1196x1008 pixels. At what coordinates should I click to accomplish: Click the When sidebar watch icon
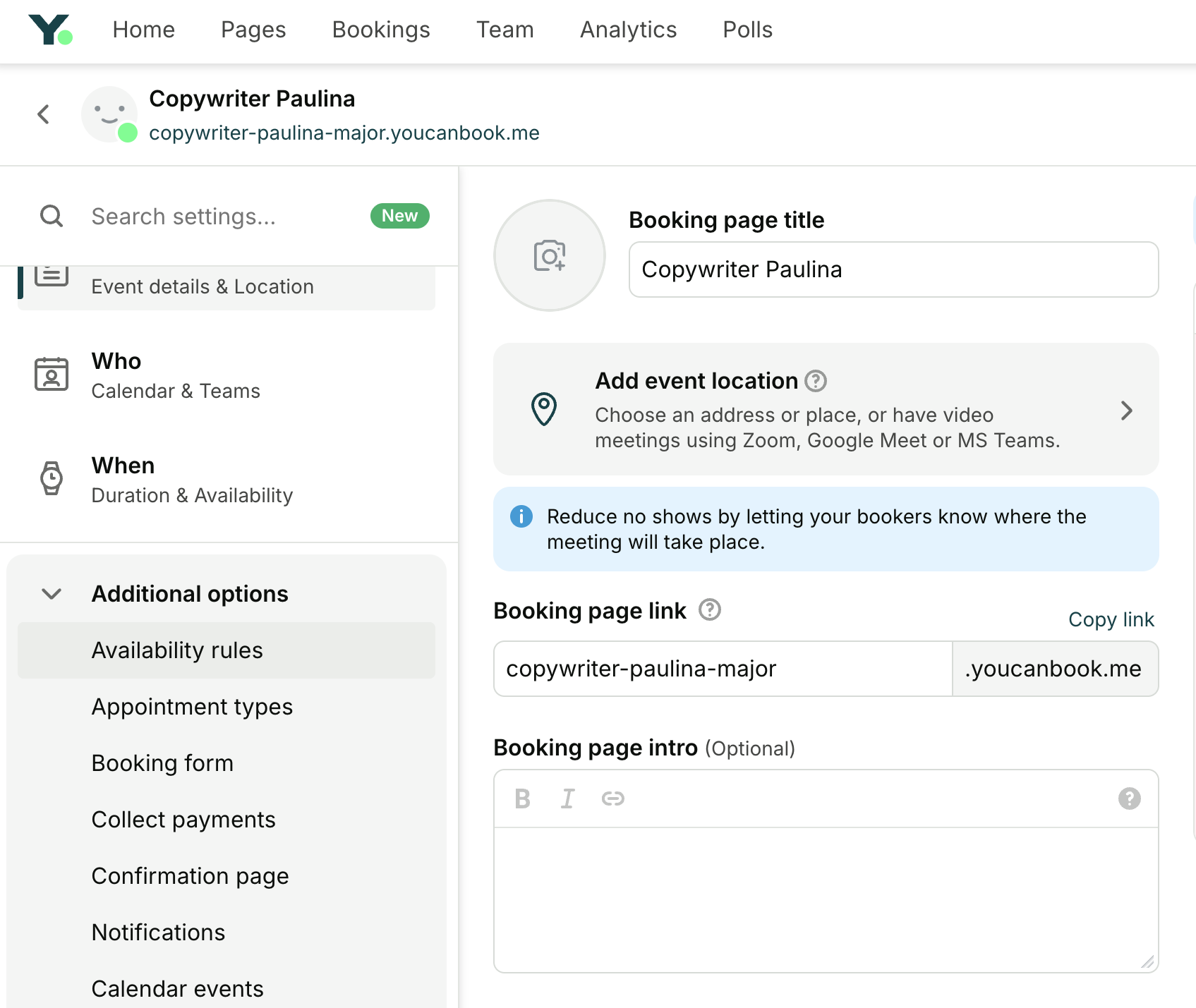[50, 478]
